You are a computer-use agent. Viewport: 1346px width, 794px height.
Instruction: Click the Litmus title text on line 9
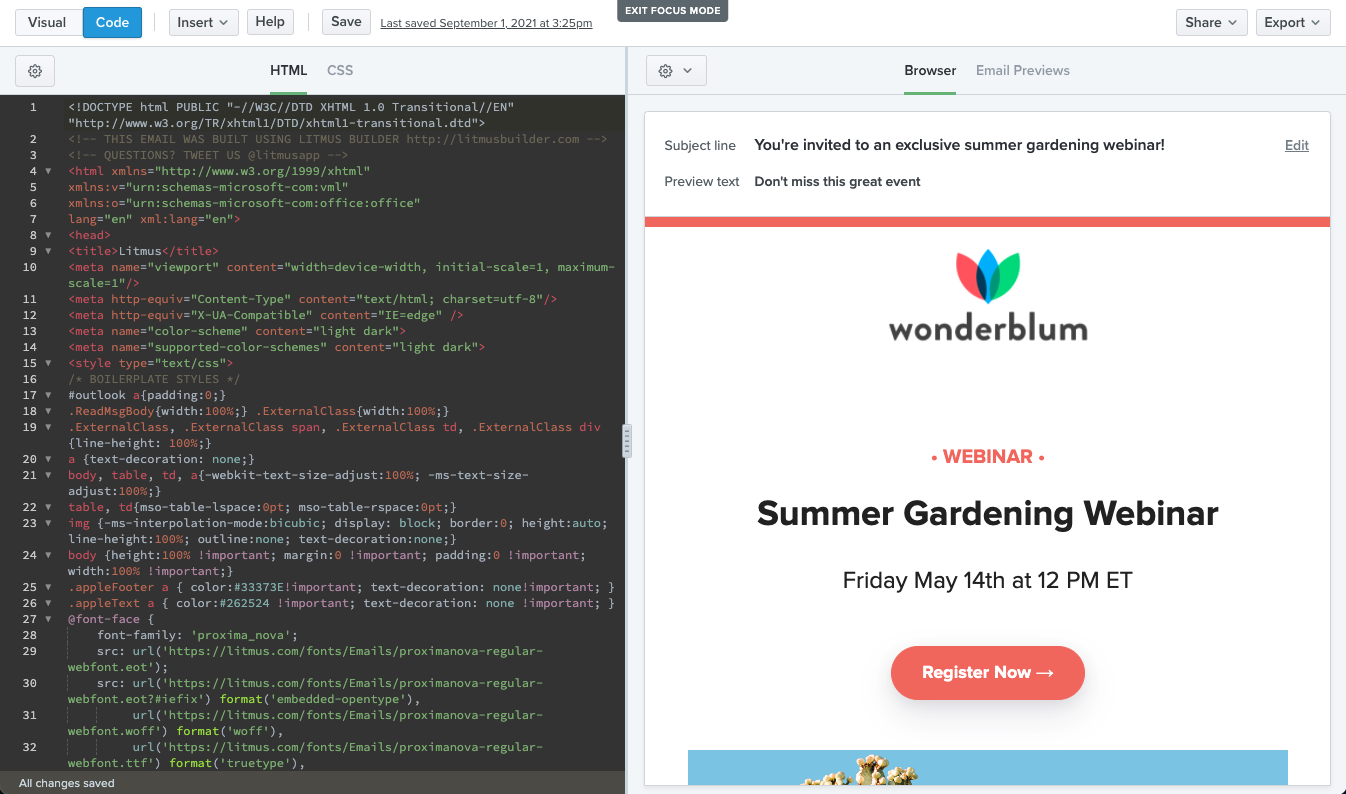click(140, 251)
